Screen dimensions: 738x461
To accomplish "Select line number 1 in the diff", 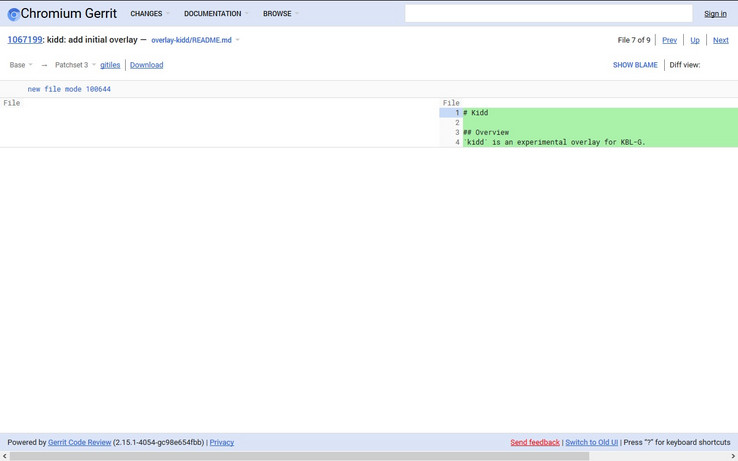I will 450,113.
